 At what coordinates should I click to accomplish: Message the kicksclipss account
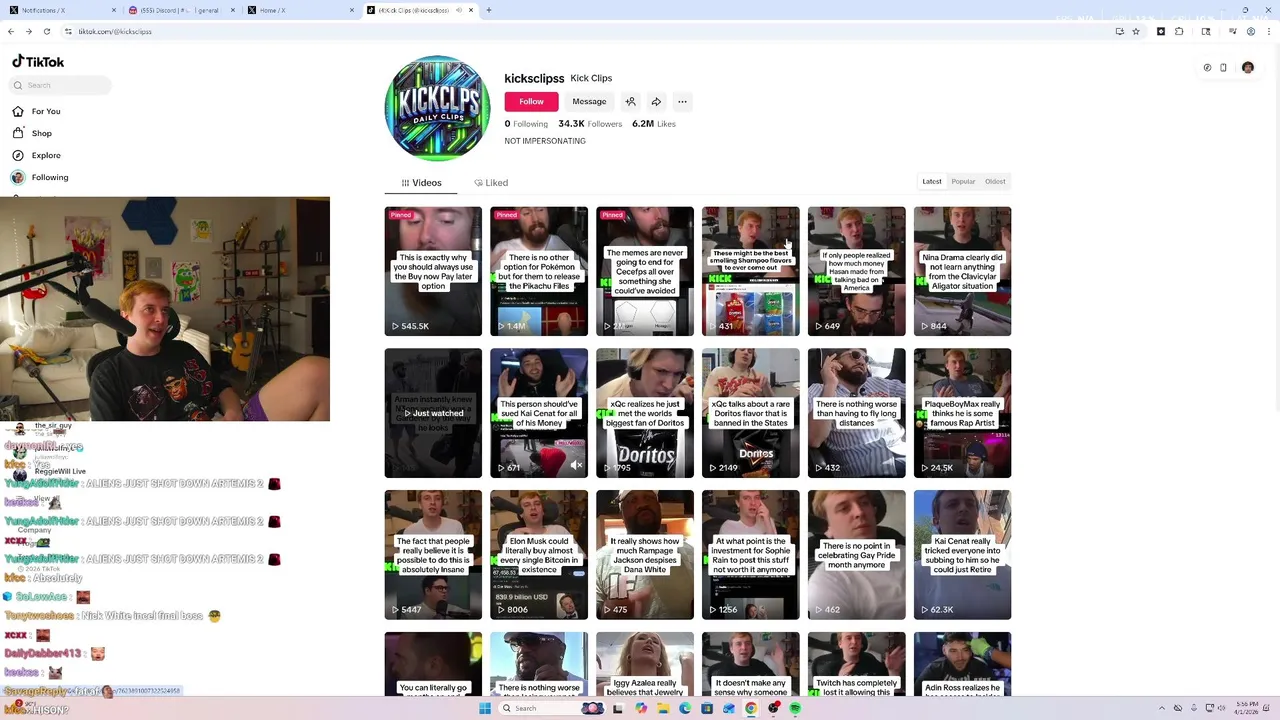click(589, 101)
